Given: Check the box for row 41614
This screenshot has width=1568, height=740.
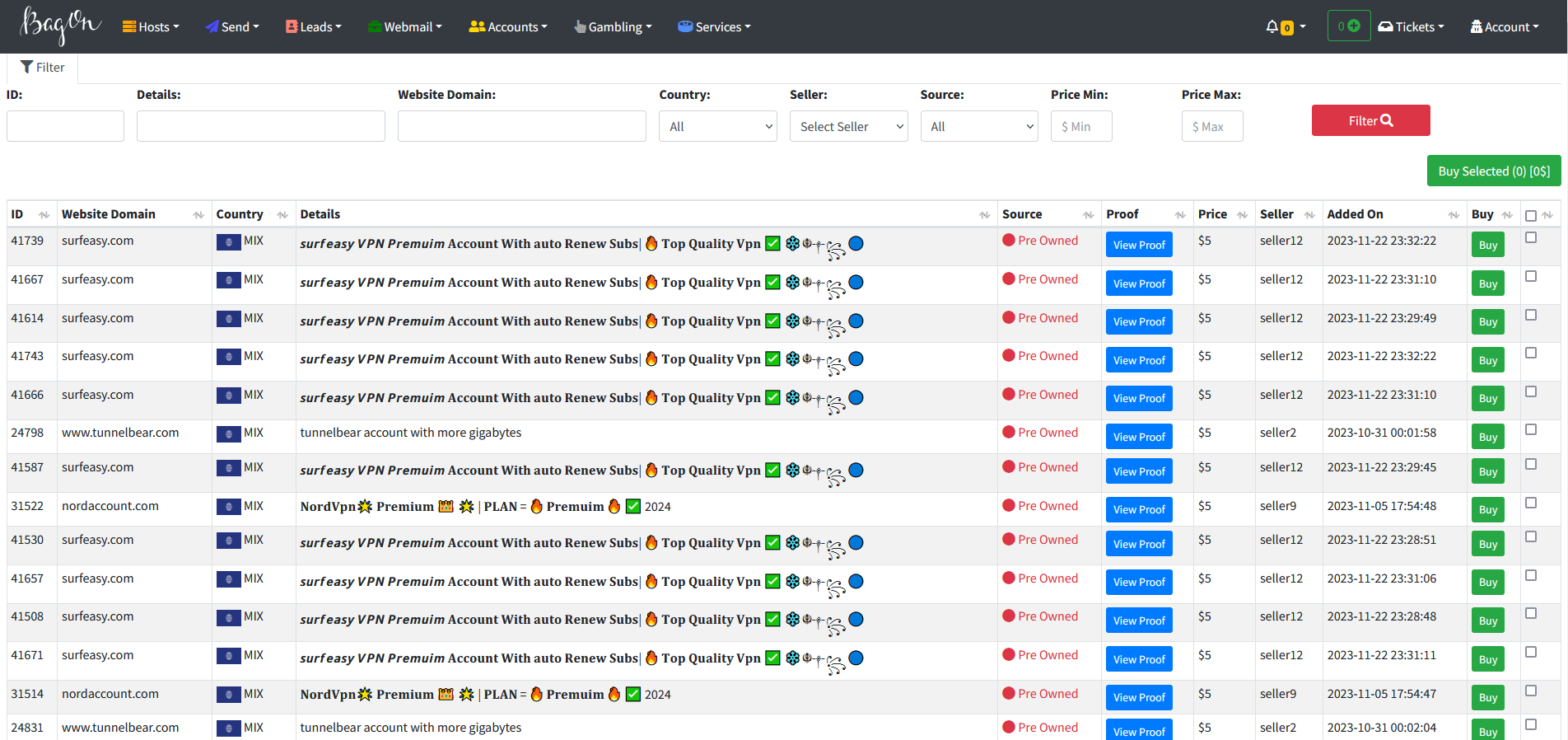Looking at the screenshot, I should click(1531, 315).
